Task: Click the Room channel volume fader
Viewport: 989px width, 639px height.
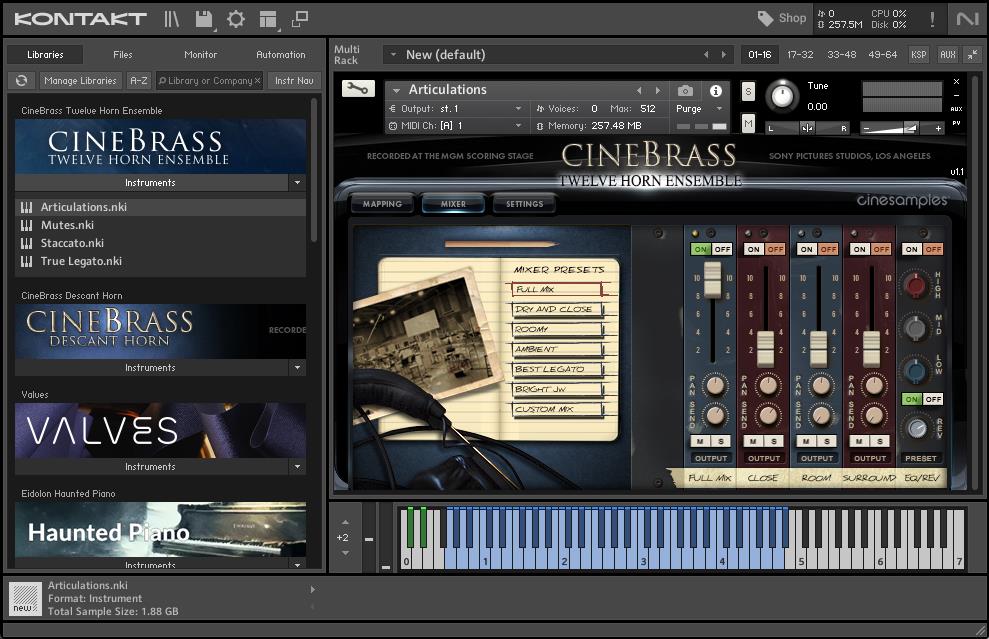Action: (x=818, y=347)
